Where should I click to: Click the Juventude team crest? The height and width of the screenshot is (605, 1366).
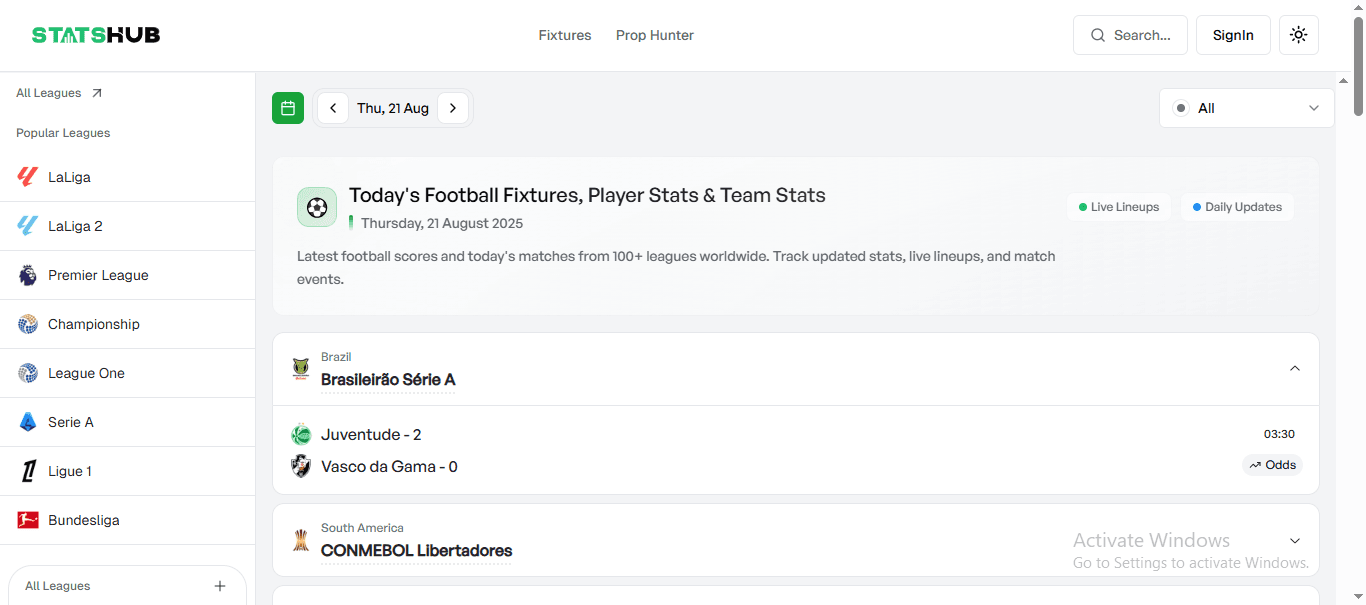pyautogui.click(x=301, y=435)
